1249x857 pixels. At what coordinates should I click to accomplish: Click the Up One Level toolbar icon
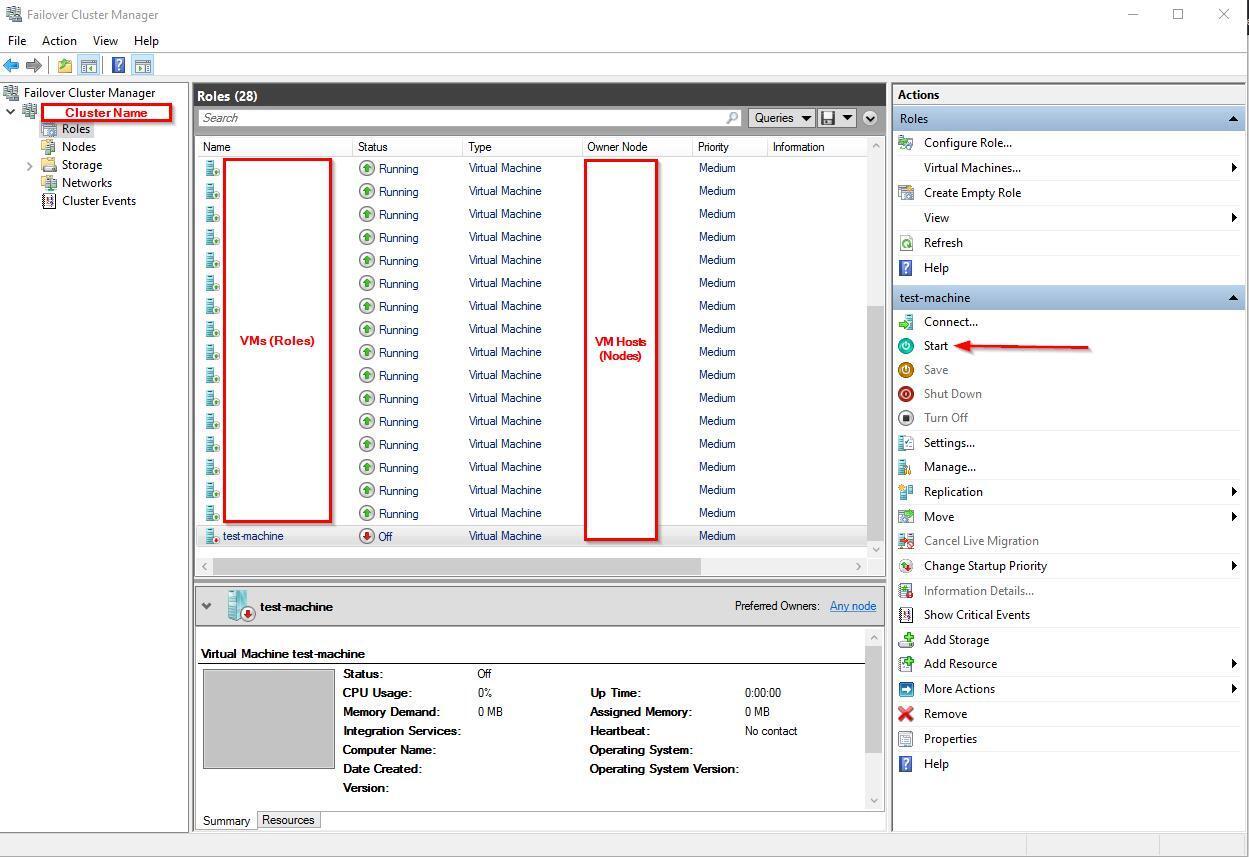(x=64, y=66)
